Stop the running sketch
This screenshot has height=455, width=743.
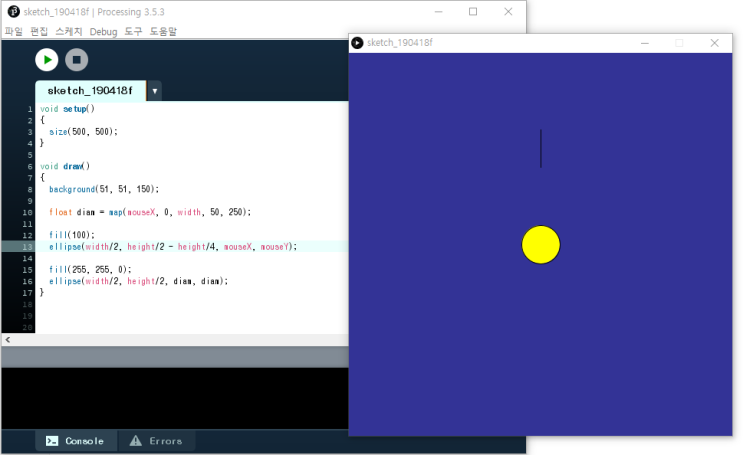(76, 60)
